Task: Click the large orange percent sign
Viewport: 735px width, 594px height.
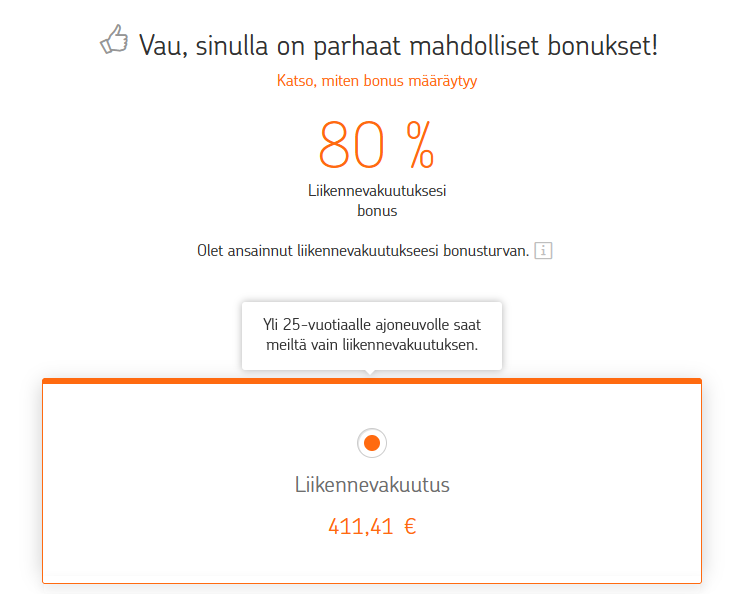Action: (420, 145)
